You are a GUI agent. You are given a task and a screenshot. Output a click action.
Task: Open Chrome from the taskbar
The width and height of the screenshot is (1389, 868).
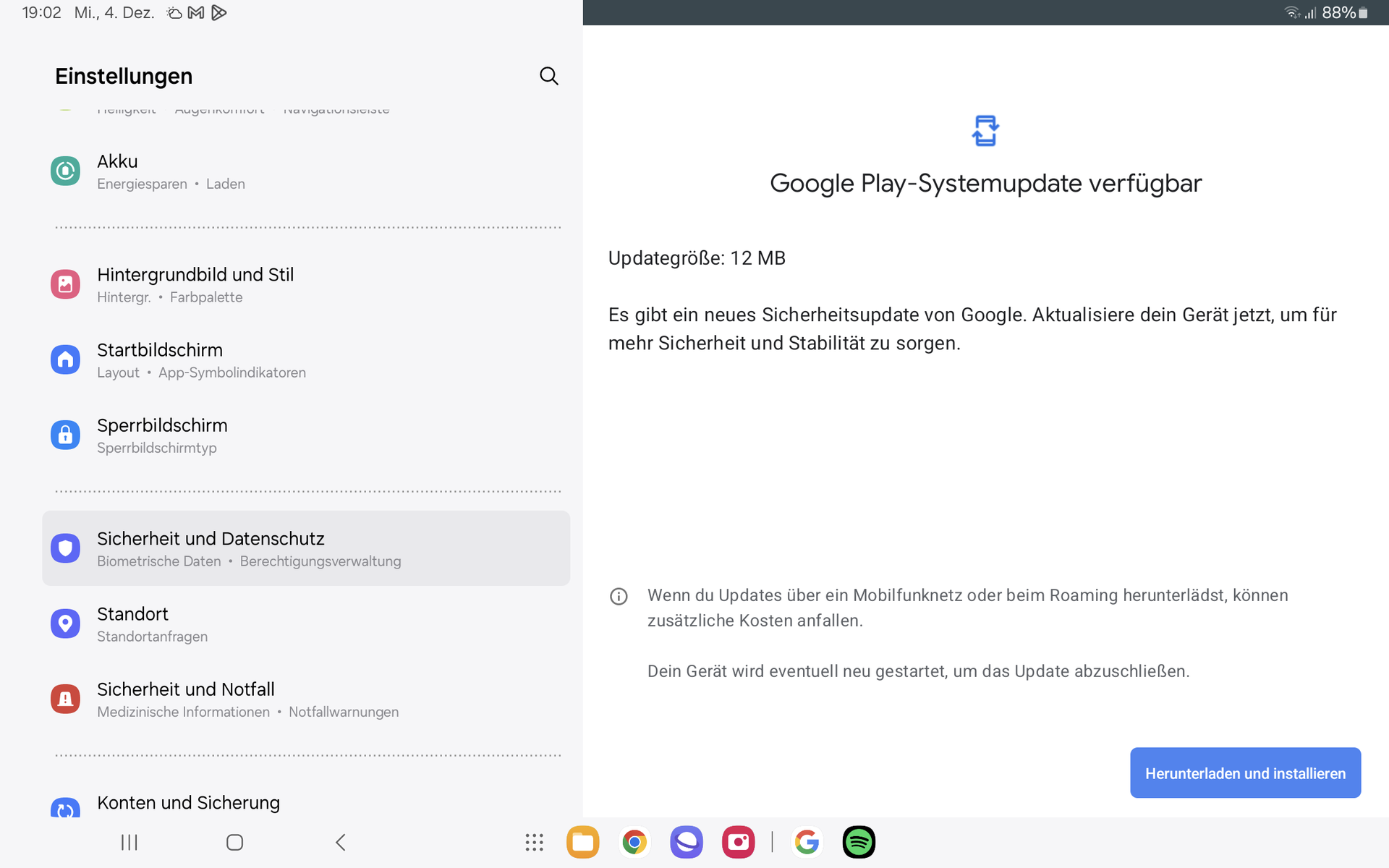[634, 842]
